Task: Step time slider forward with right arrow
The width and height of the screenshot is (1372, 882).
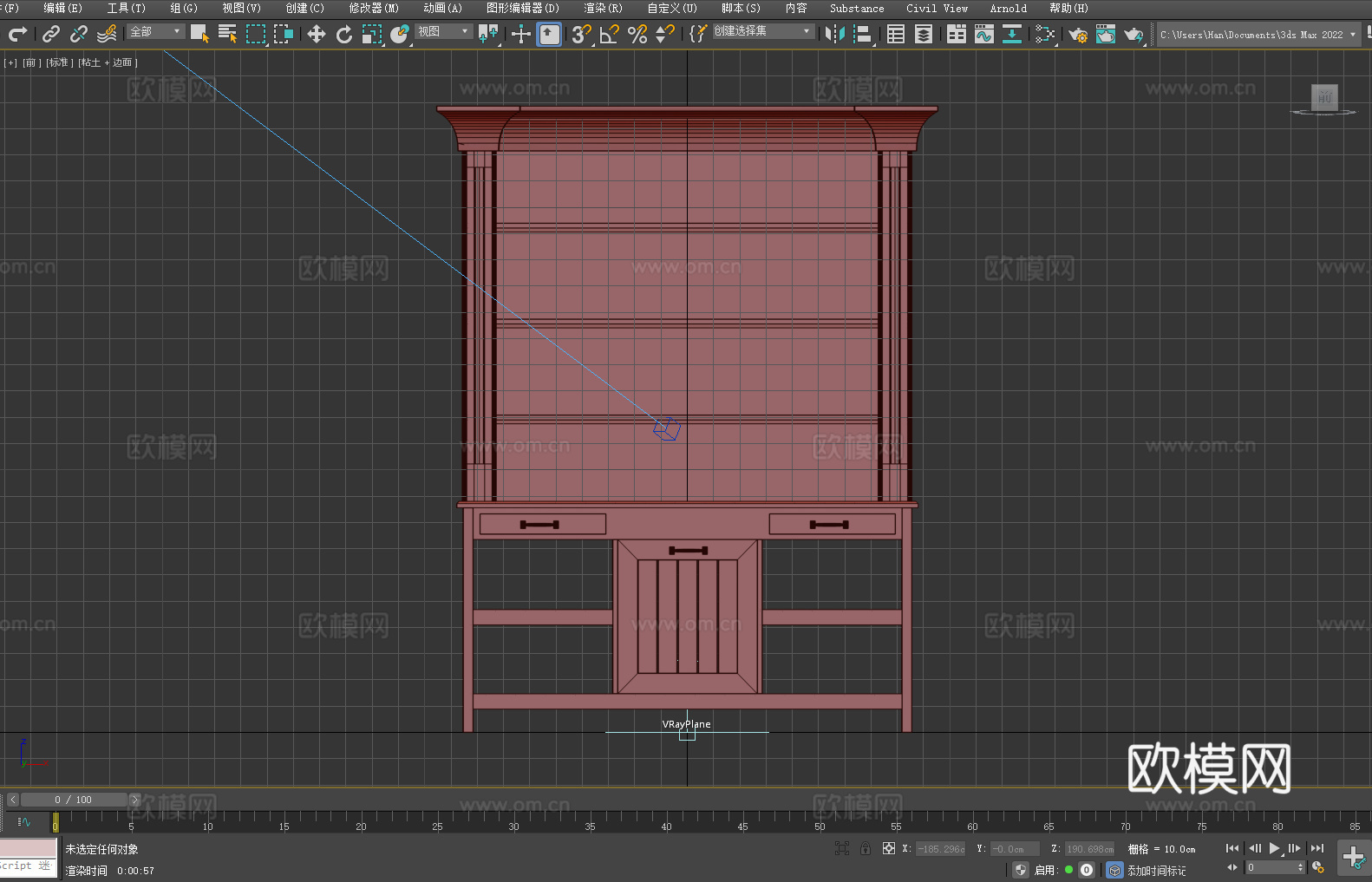Action: (x=134, y=800)
